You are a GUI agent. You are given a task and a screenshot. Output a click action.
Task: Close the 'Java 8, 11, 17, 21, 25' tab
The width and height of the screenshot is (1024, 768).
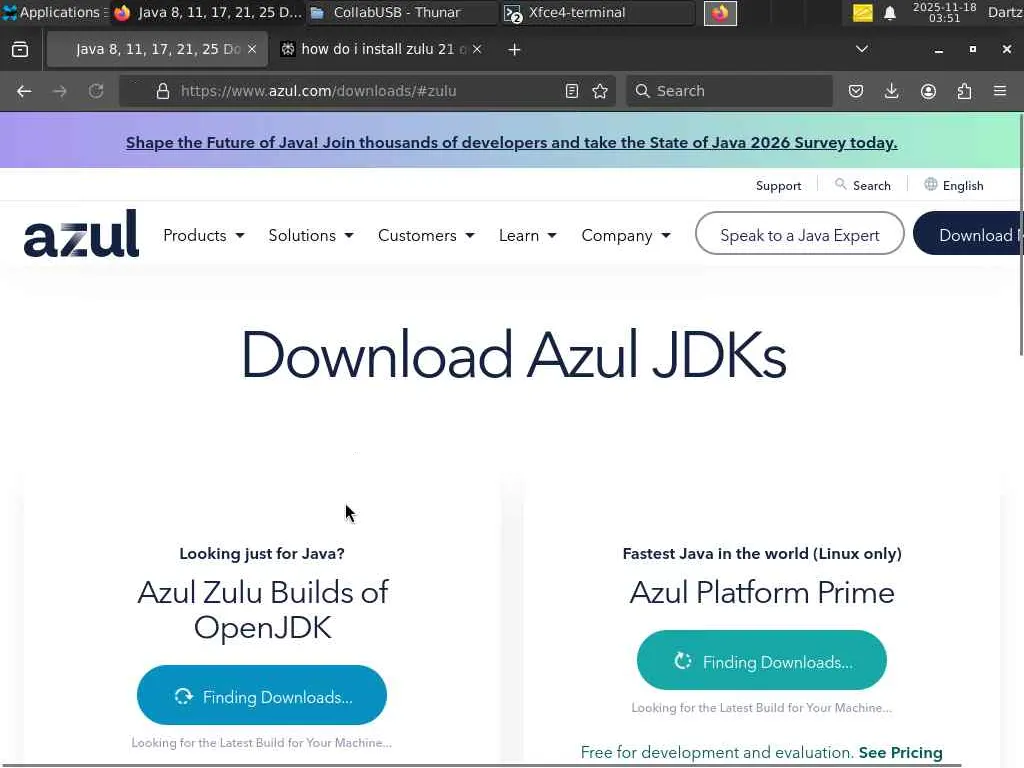(251, 49)
